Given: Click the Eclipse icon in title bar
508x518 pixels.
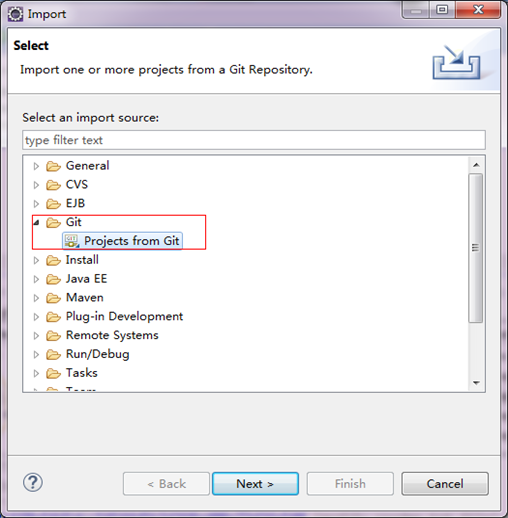Looking at the screenshot, I should tap(15, 14).
